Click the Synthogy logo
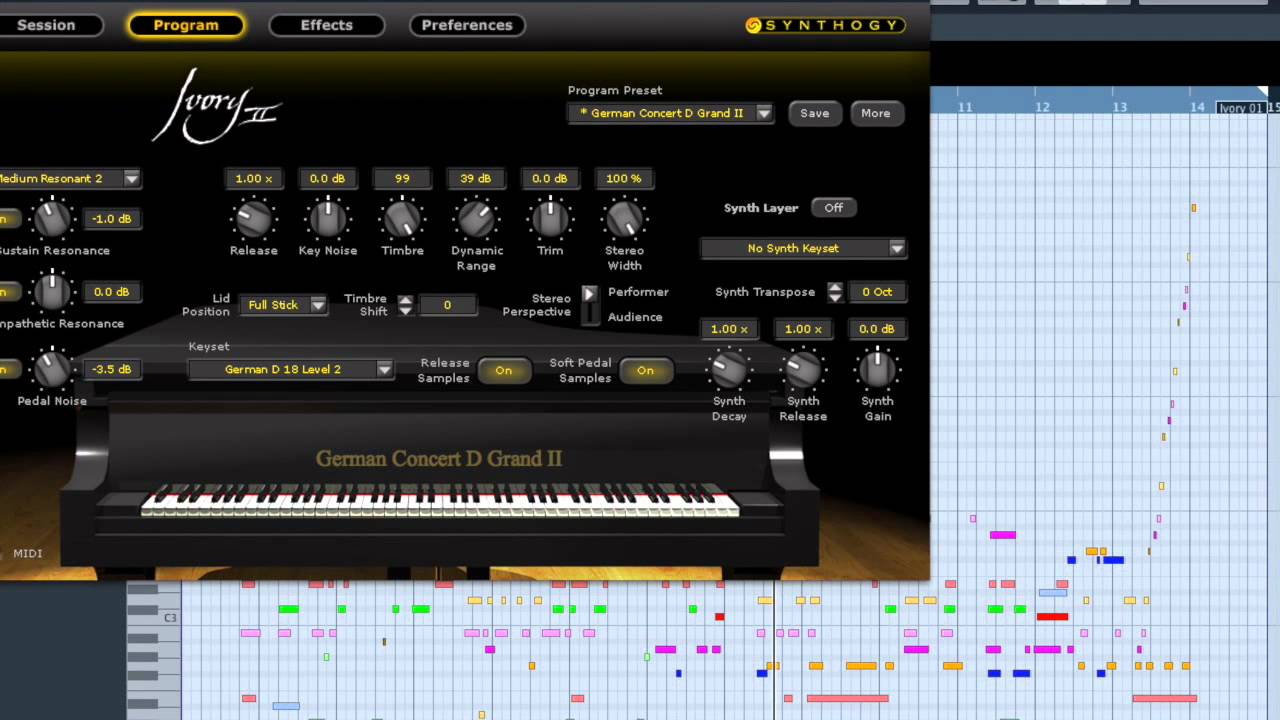 point(825,25)
